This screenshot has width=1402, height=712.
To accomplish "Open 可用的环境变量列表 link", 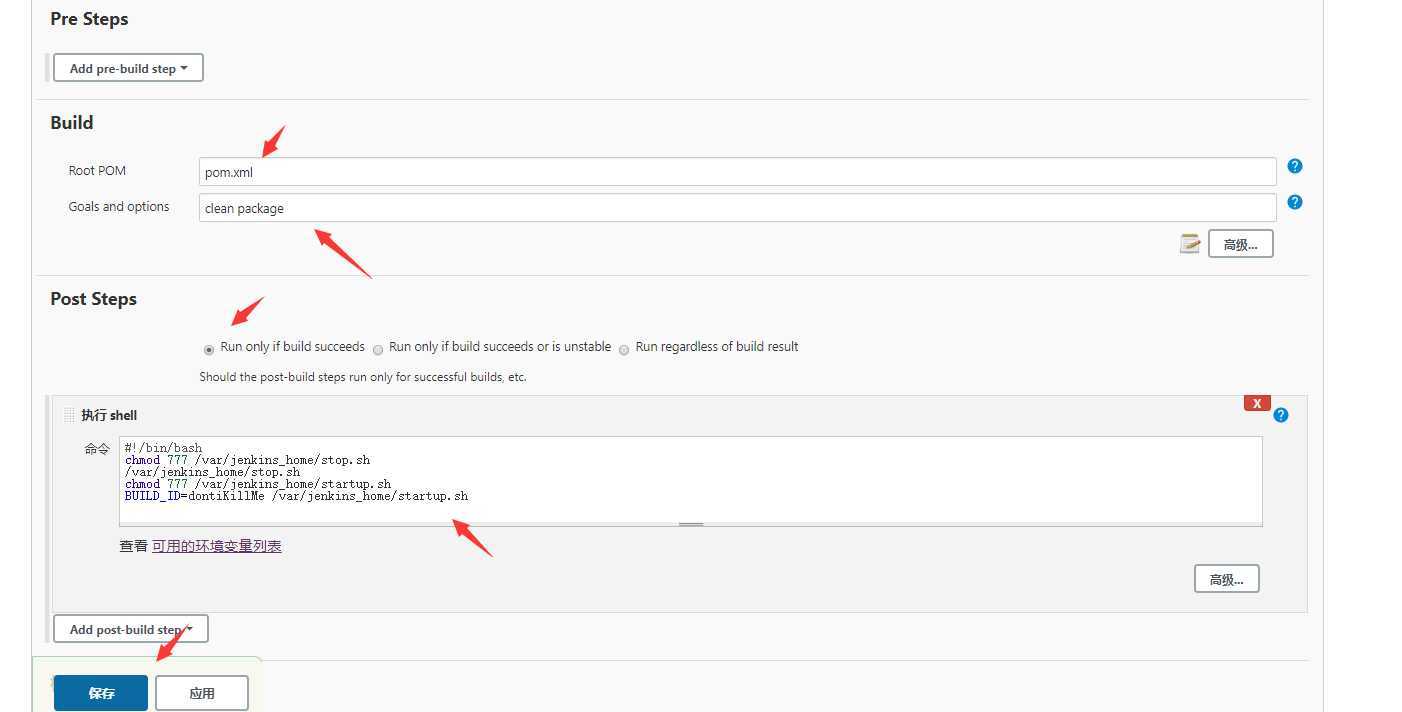I will tap(217, 546).
